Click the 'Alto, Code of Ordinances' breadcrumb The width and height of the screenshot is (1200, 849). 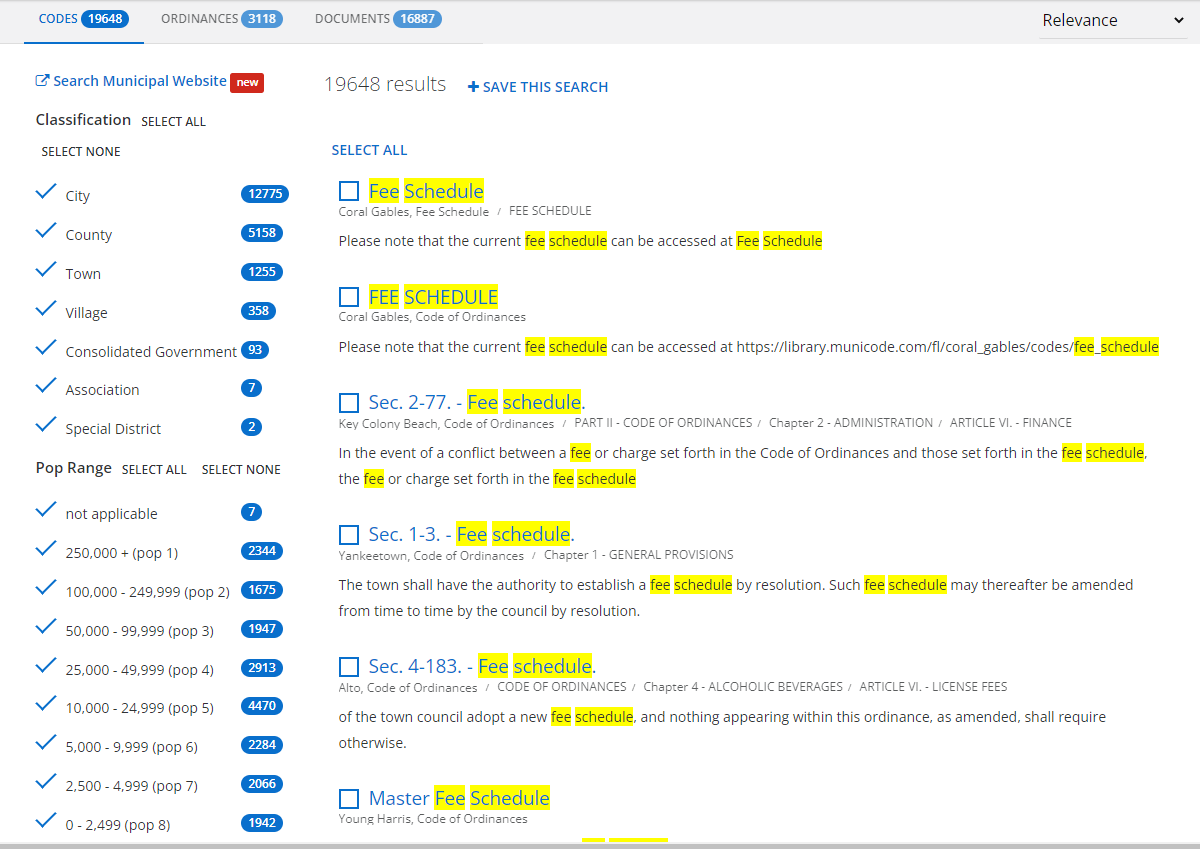pos(408,687)
